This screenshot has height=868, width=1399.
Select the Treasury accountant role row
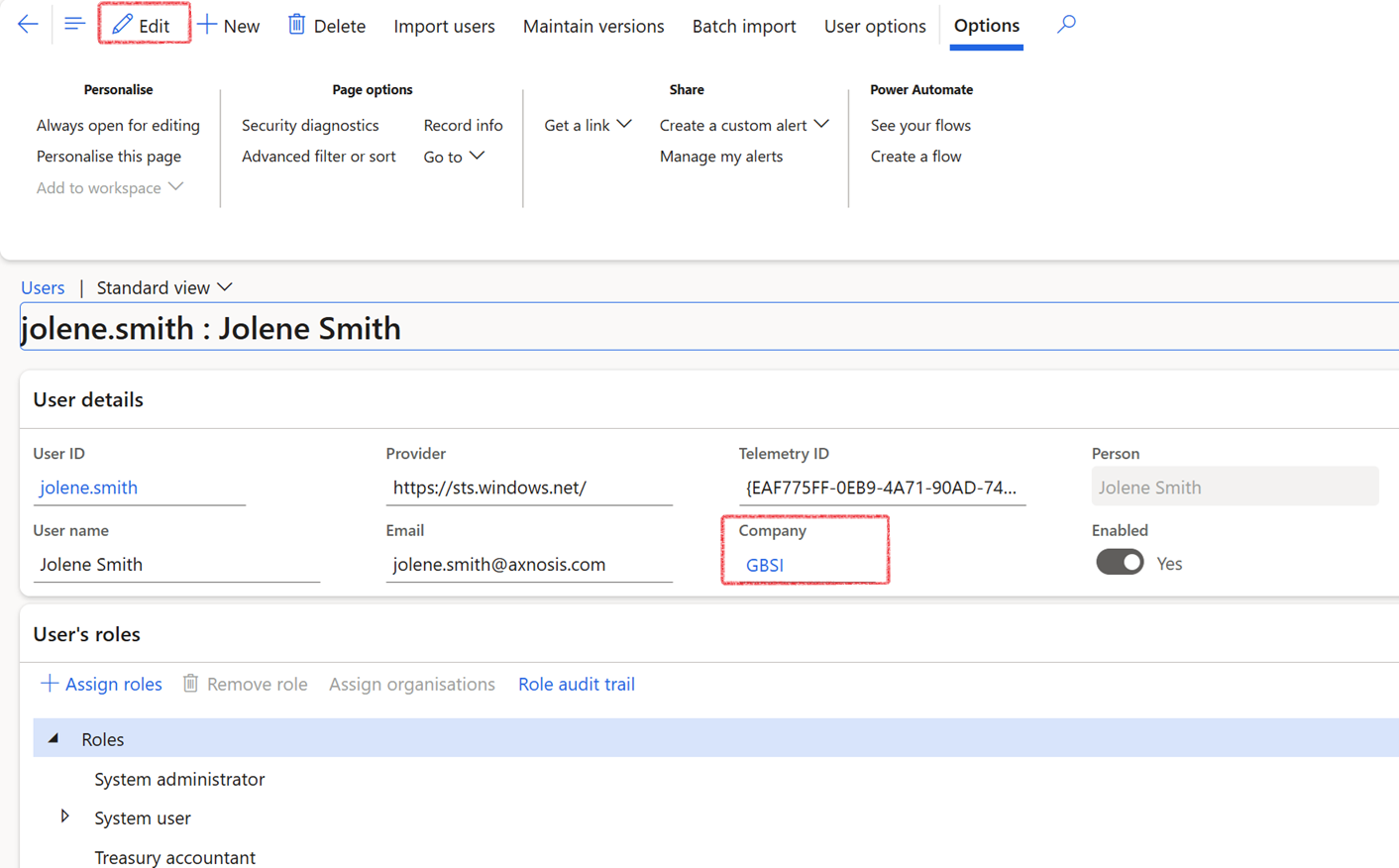pyautogui.click(x=715, y=857)
